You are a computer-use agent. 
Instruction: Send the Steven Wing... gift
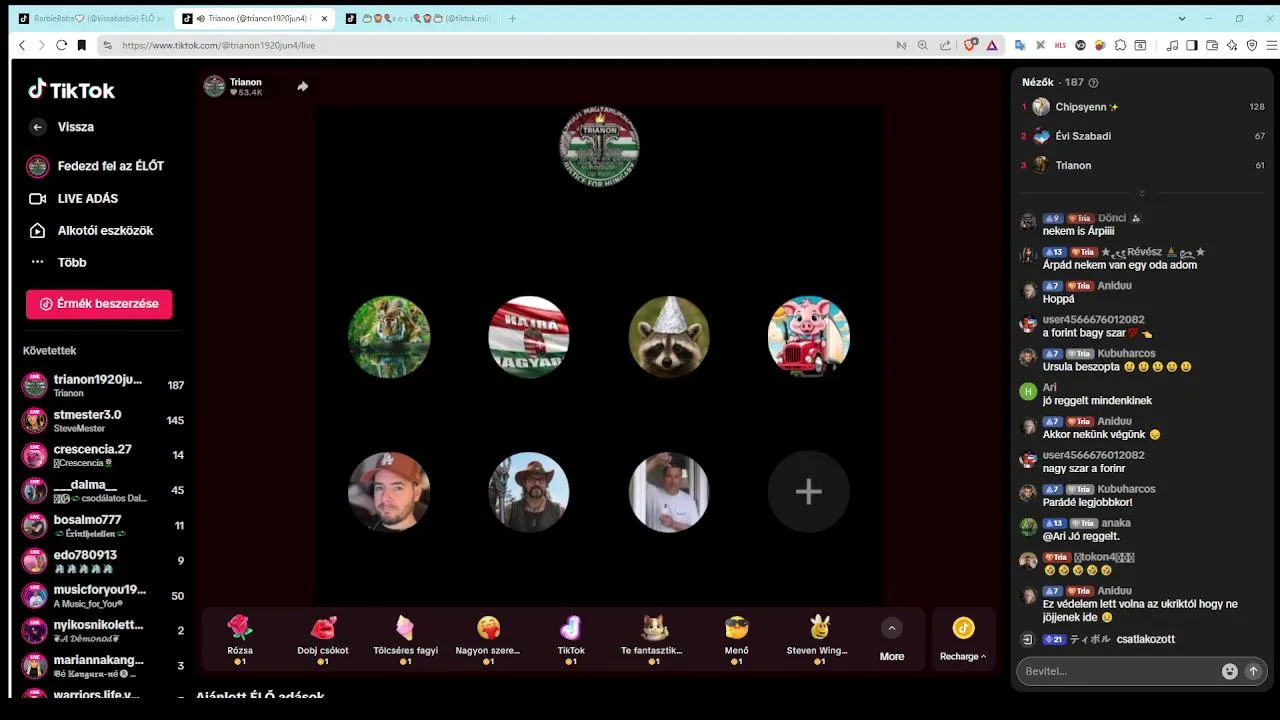(x=818, y=639)
